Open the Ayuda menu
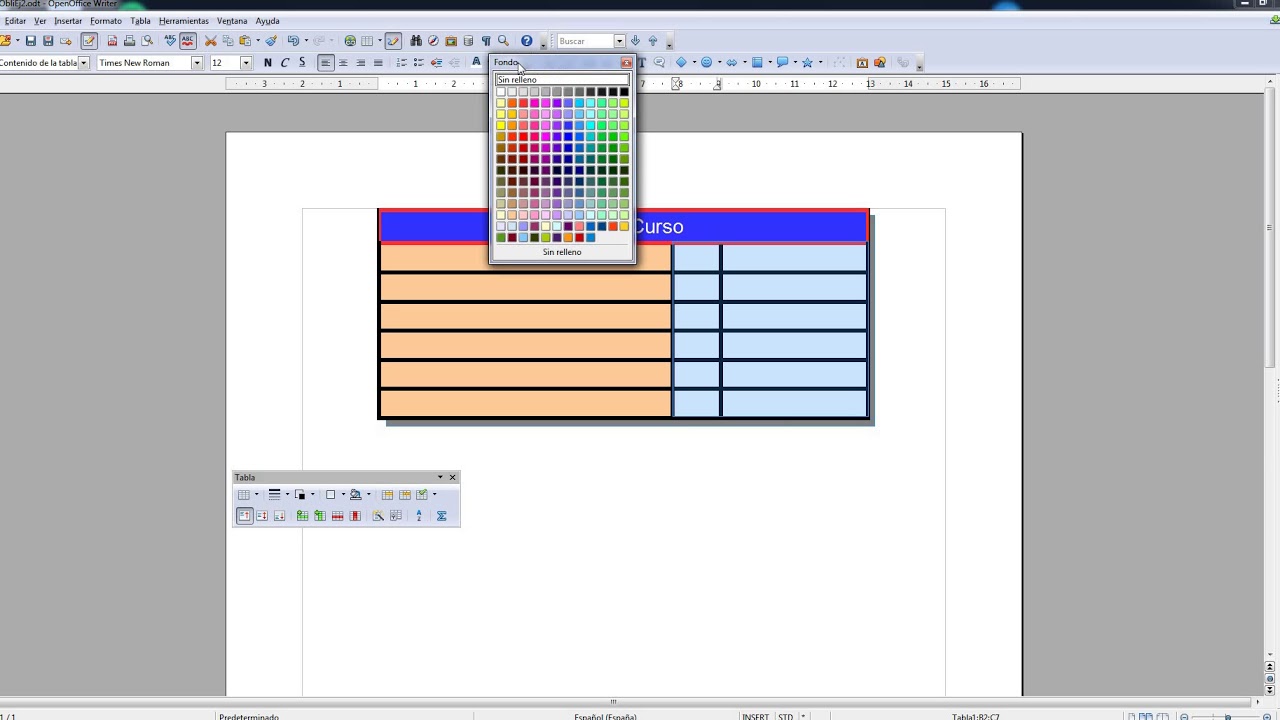Image resolution: width=1280 pixels, height=720 pixels. pyautogui.click(x=267, y=21)
